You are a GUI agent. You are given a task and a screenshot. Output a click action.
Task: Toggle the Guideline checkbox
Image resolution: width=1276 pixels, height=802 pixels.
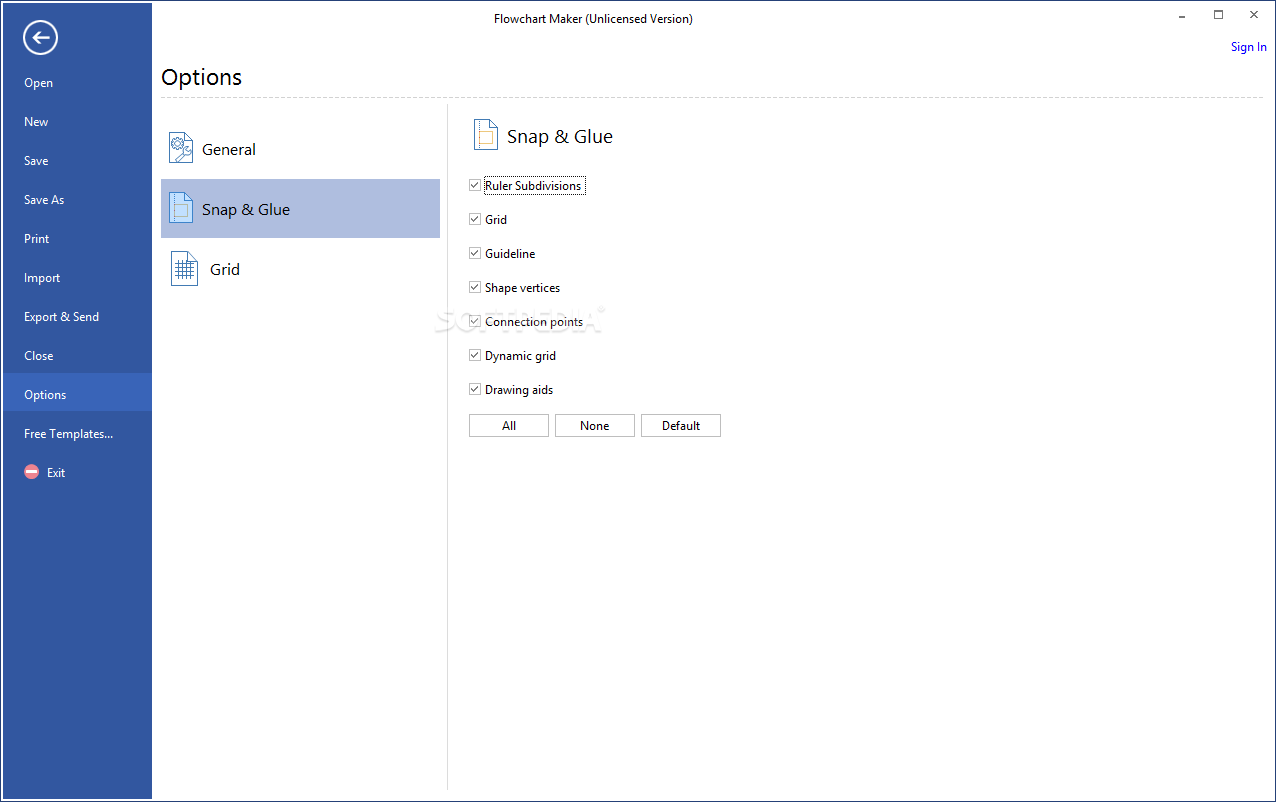(475, 254)
